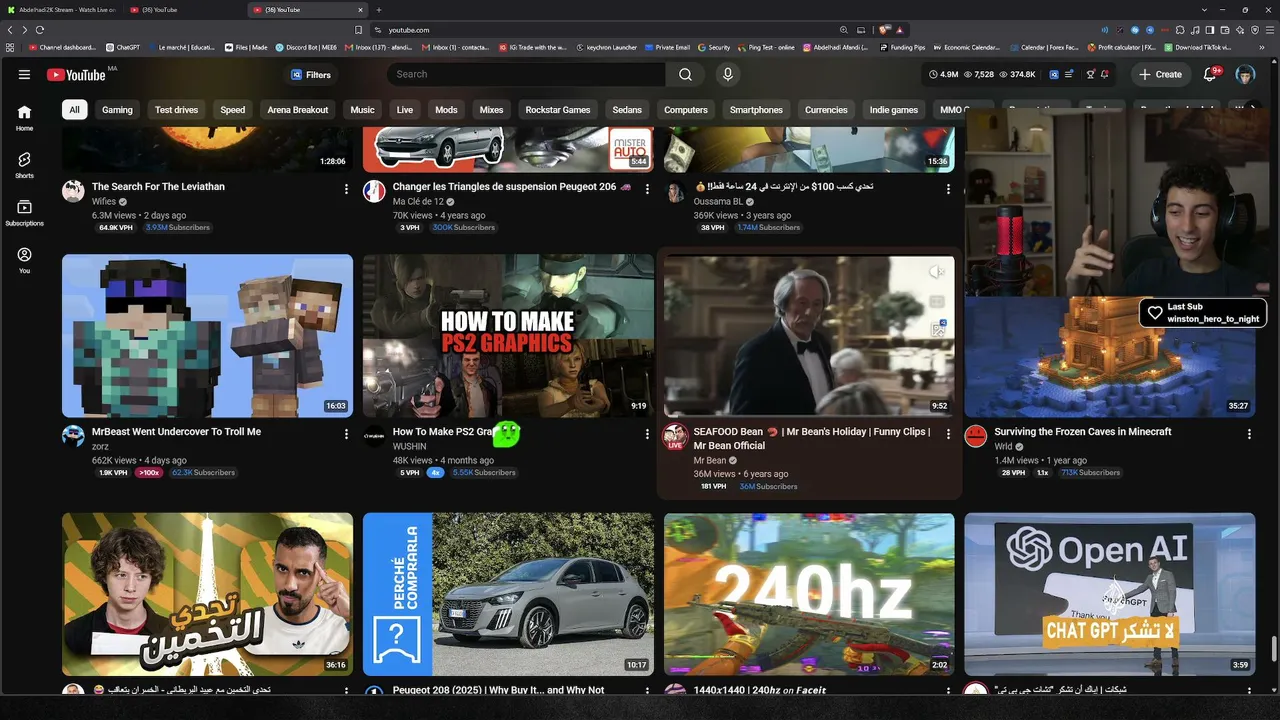Open the account avatar menu
This screenshot has width=1280, height=720.
click(1245, 74)
